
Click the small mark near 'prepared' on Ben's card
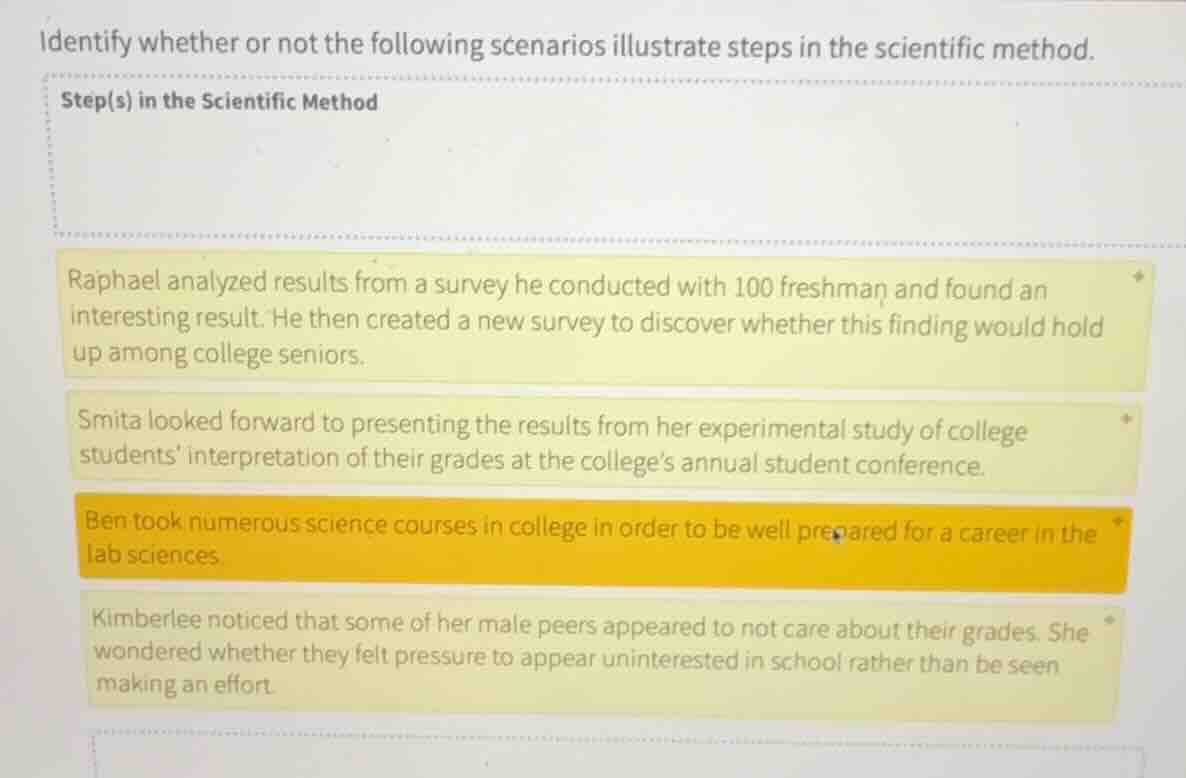coord(836,535)
